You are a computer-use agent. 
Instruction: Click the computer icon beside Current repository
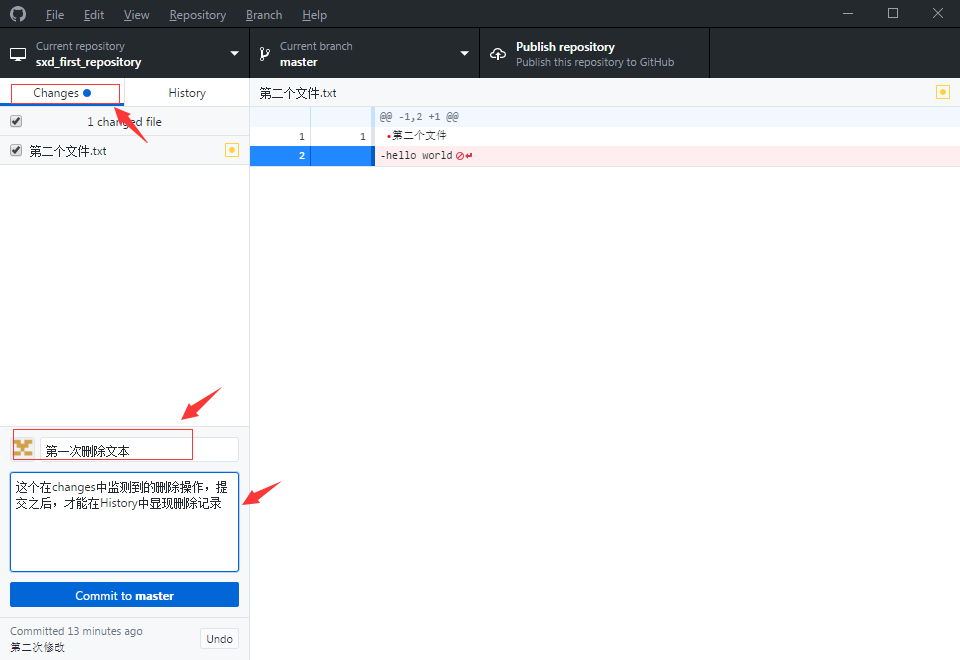coord(18,54)
